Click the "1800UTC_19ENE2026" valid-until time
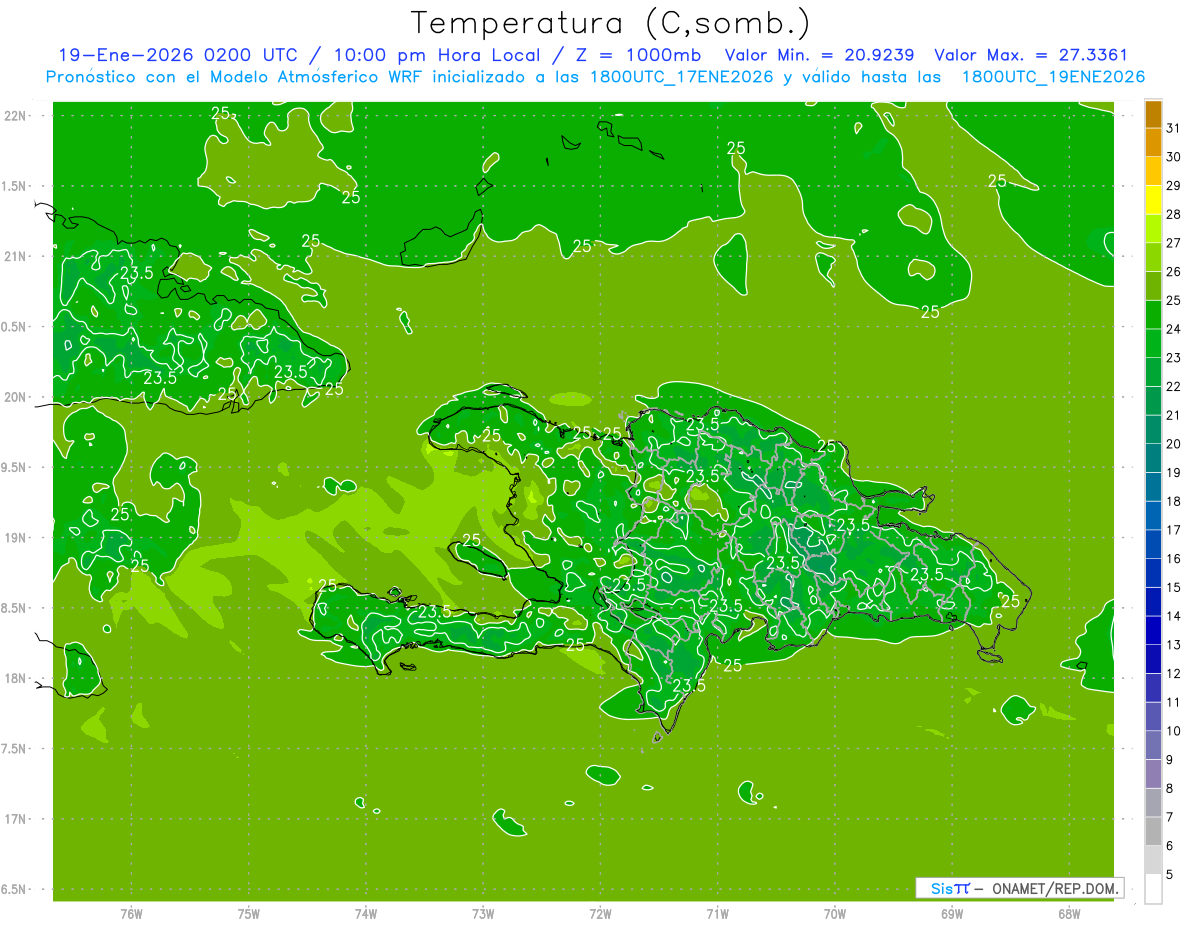The image size is (1200, 927). [1052, 76]
